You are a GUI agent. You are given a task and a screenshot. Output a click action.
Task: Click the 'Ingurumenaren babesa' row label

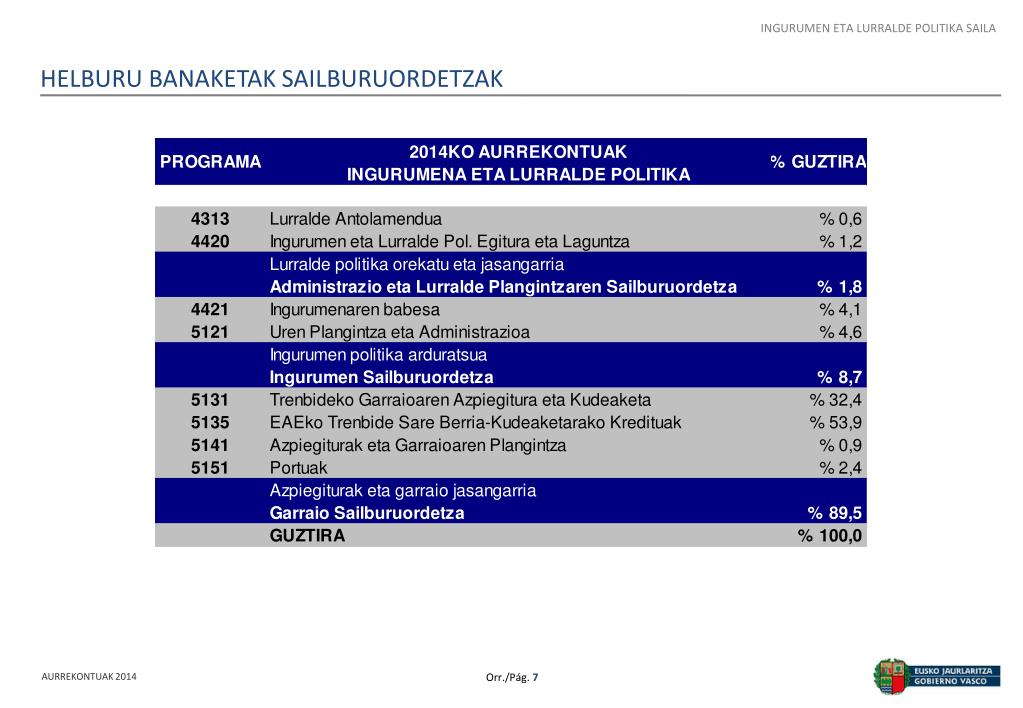click(x=355, y=309)
